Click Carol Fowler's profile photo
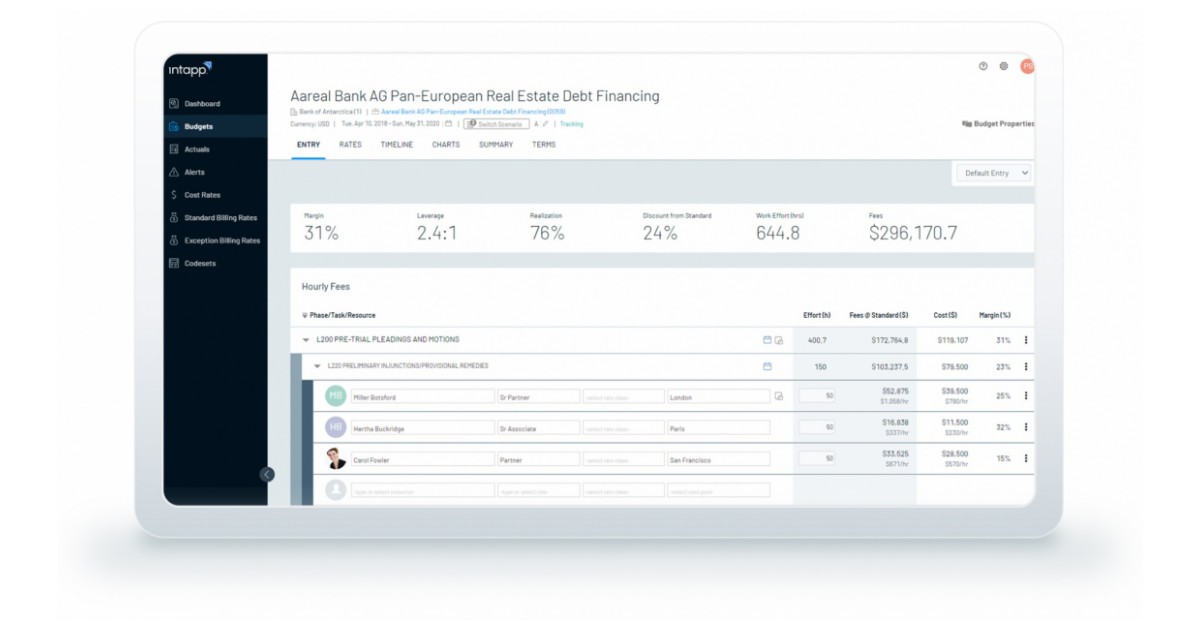Screen dimensions: 1200x630 tap(336, 459)
